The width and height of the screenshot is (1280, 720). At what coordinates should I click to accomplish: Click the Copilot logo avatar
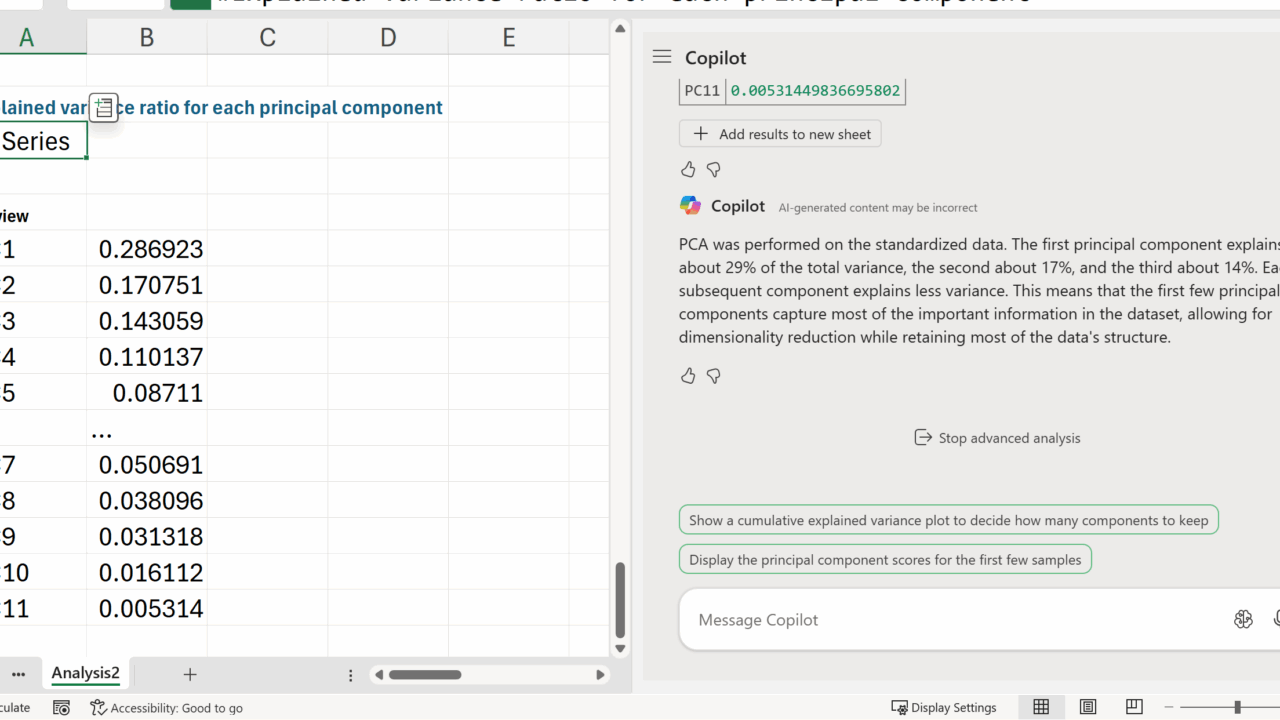coord(690,206)
